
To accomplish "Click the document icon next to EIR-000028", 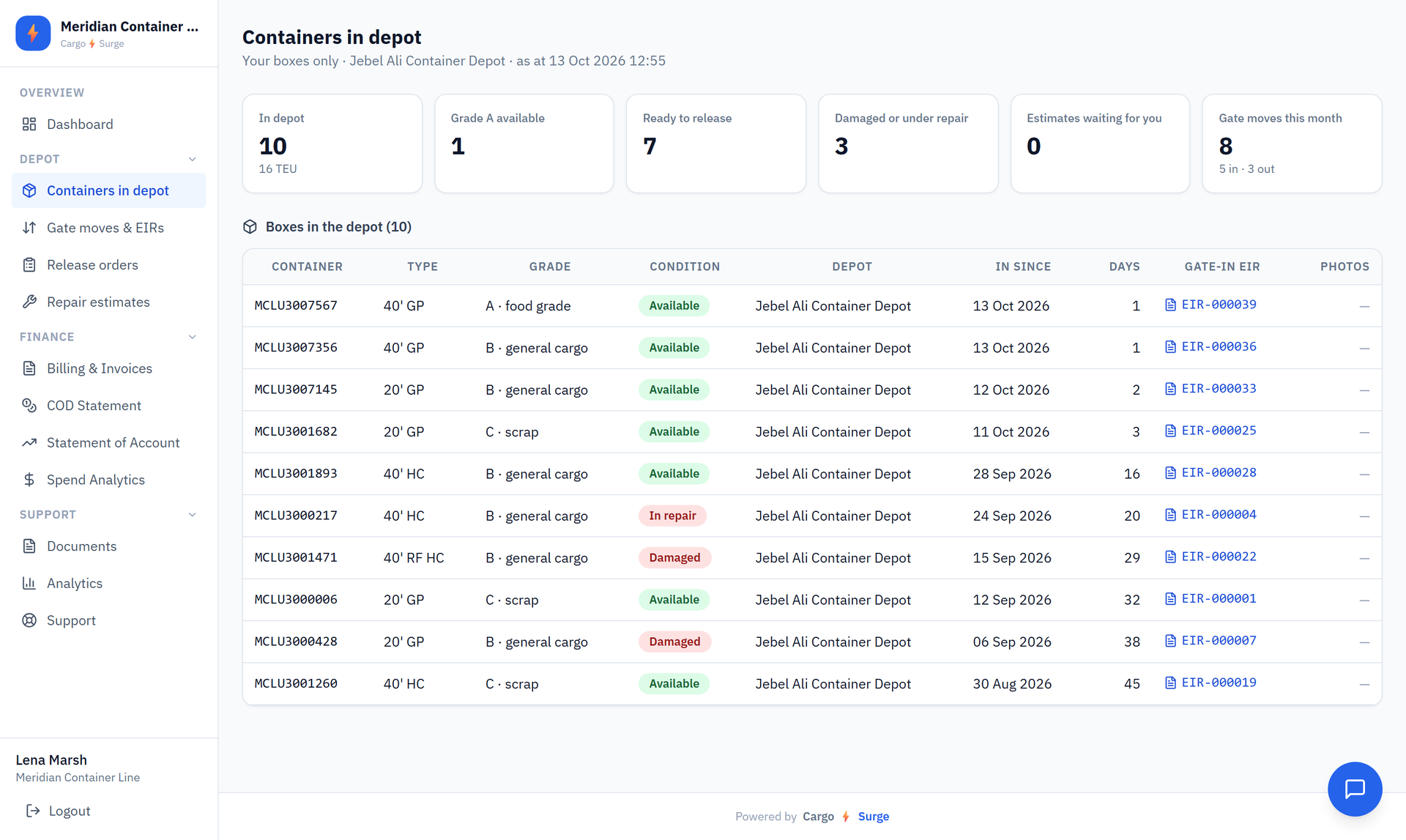I will pyautogui.click(x=1170, y=473).
